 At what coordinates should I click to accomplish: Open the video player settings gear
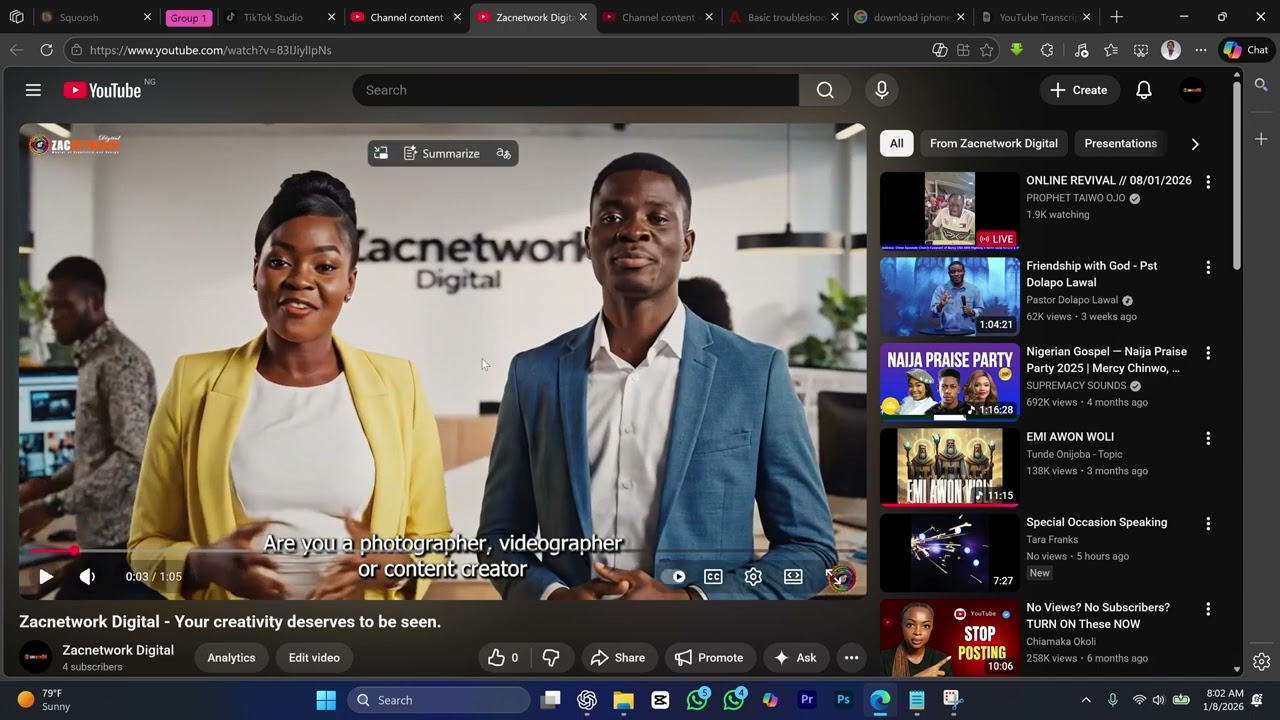(753, 577)
